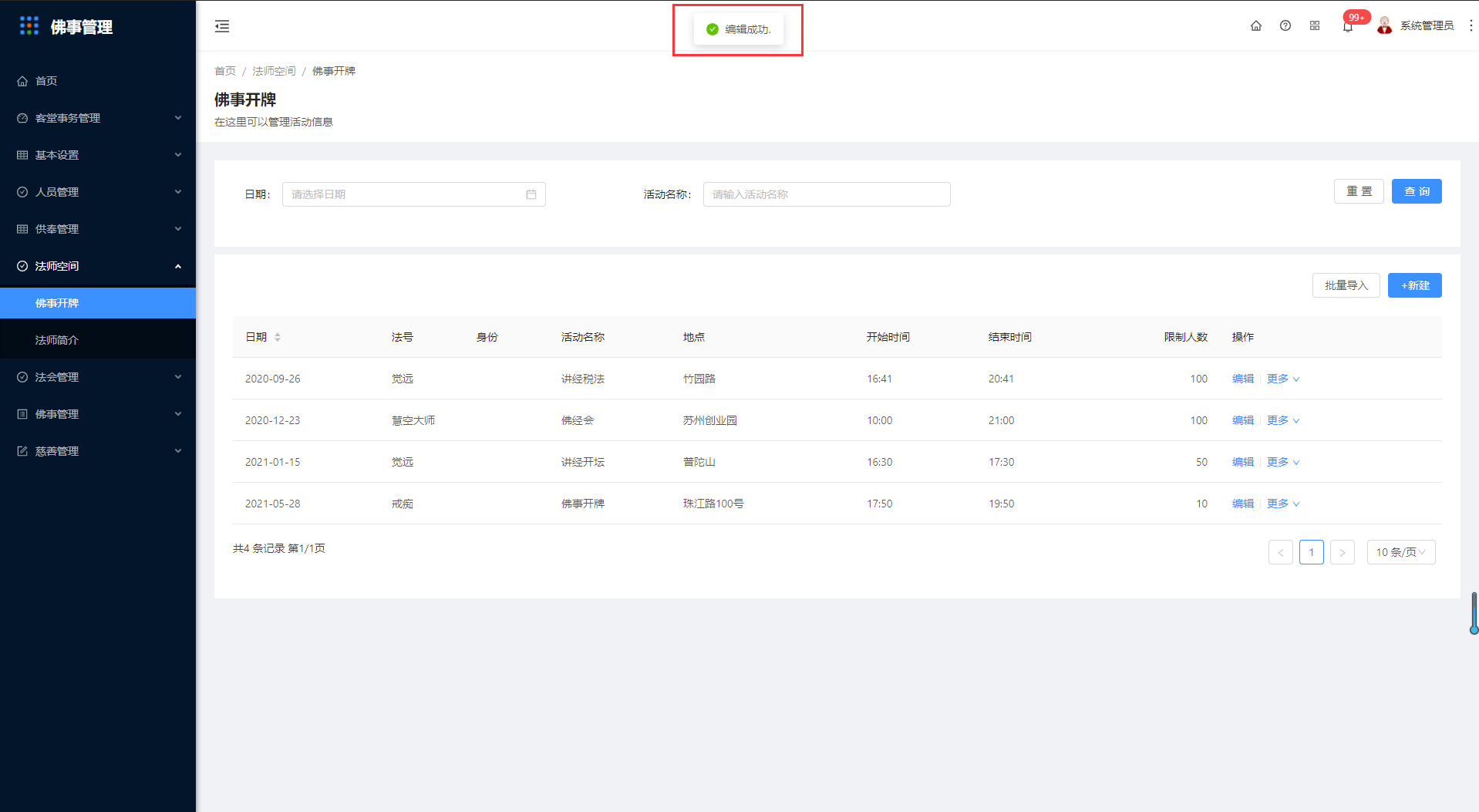Select page 1 in pagination
1479x812 pixels.
[x=1312, y=552]
